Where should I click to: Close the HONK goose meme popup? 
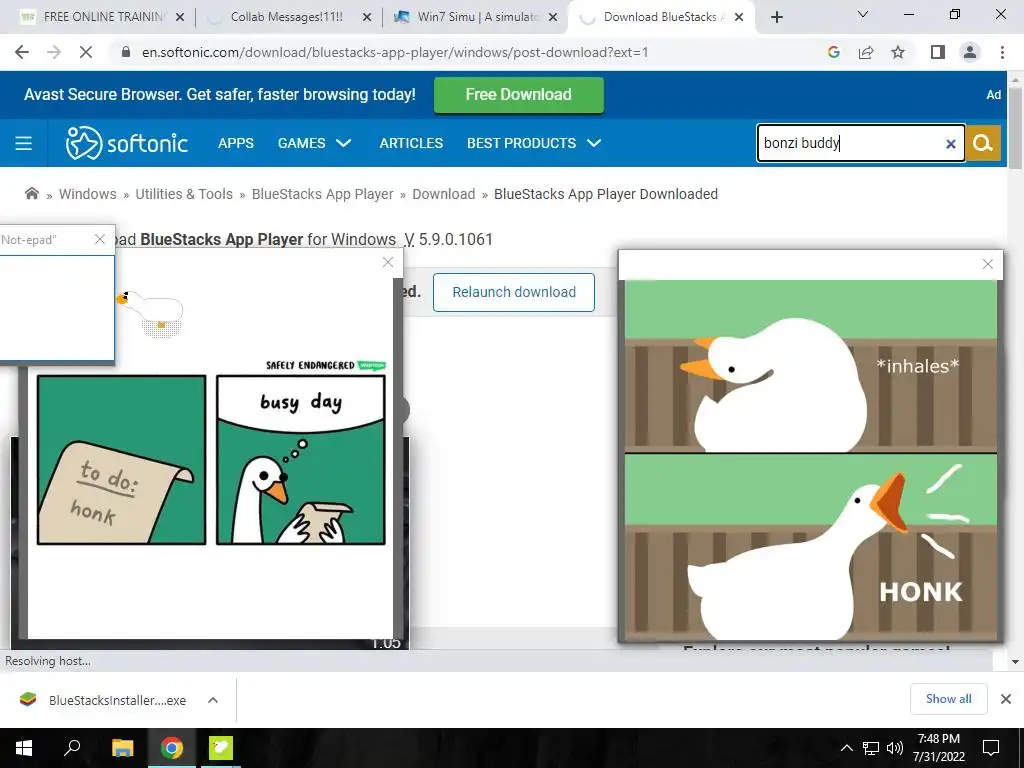click(987, 264)
